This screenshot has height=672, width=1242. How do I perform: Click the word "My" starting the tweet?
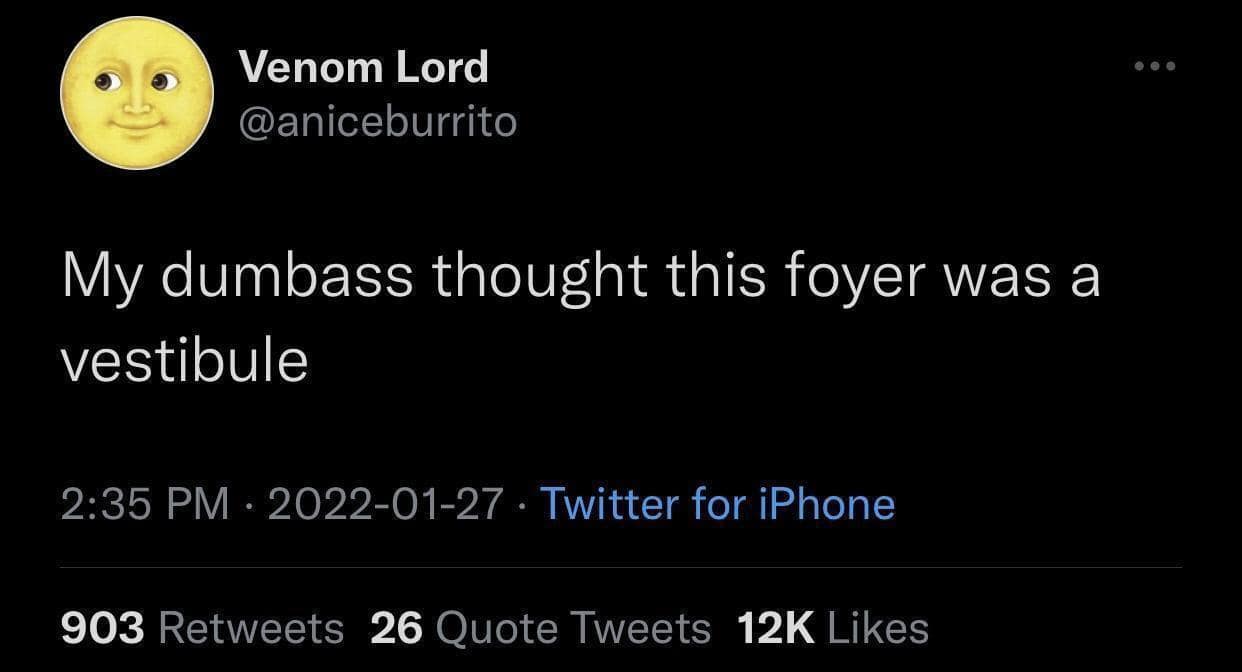click(103, 276)
